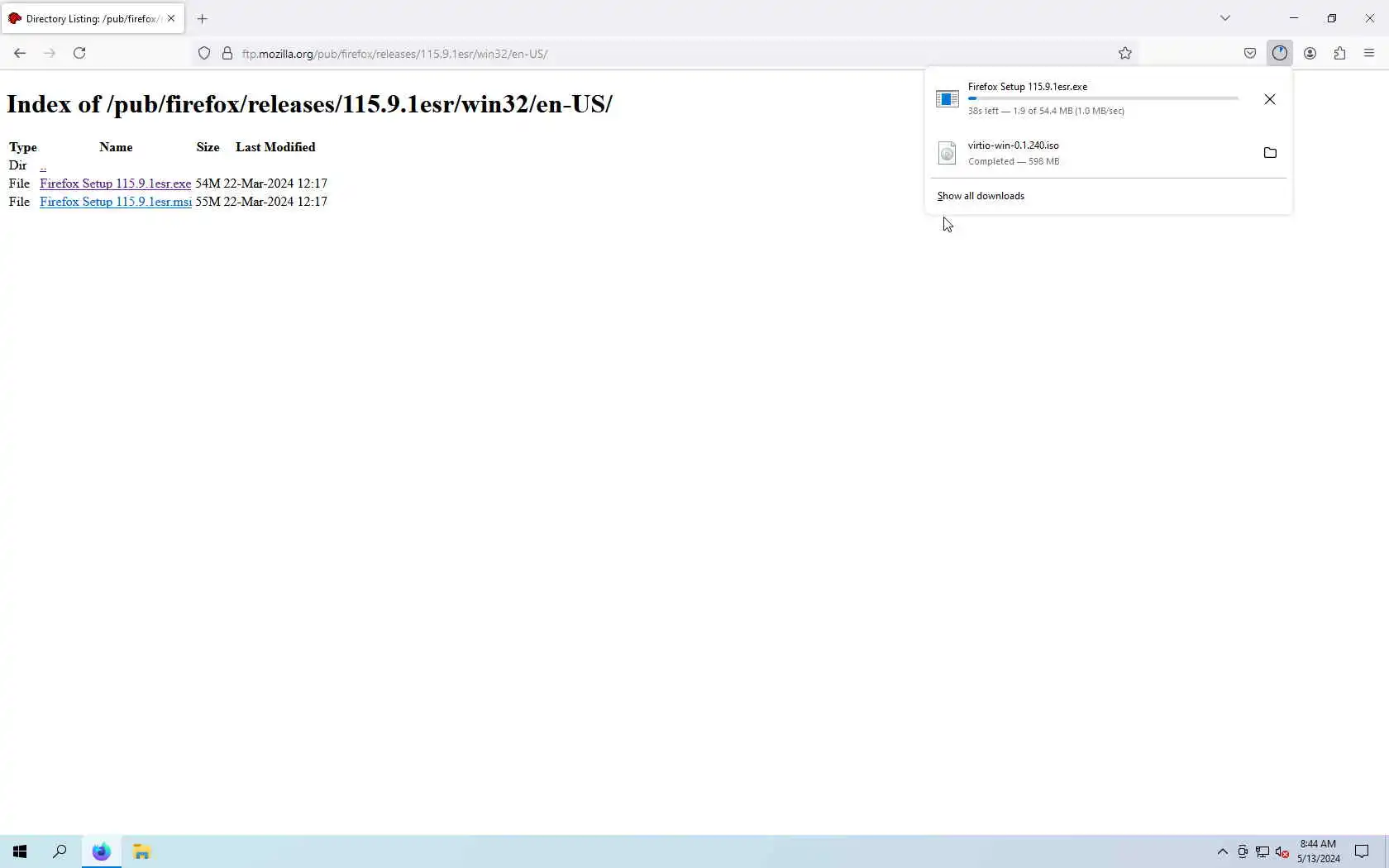Download Firefox Setup 115.9.1esr.msi link
1389x868 pixels.
click(116, 202)
